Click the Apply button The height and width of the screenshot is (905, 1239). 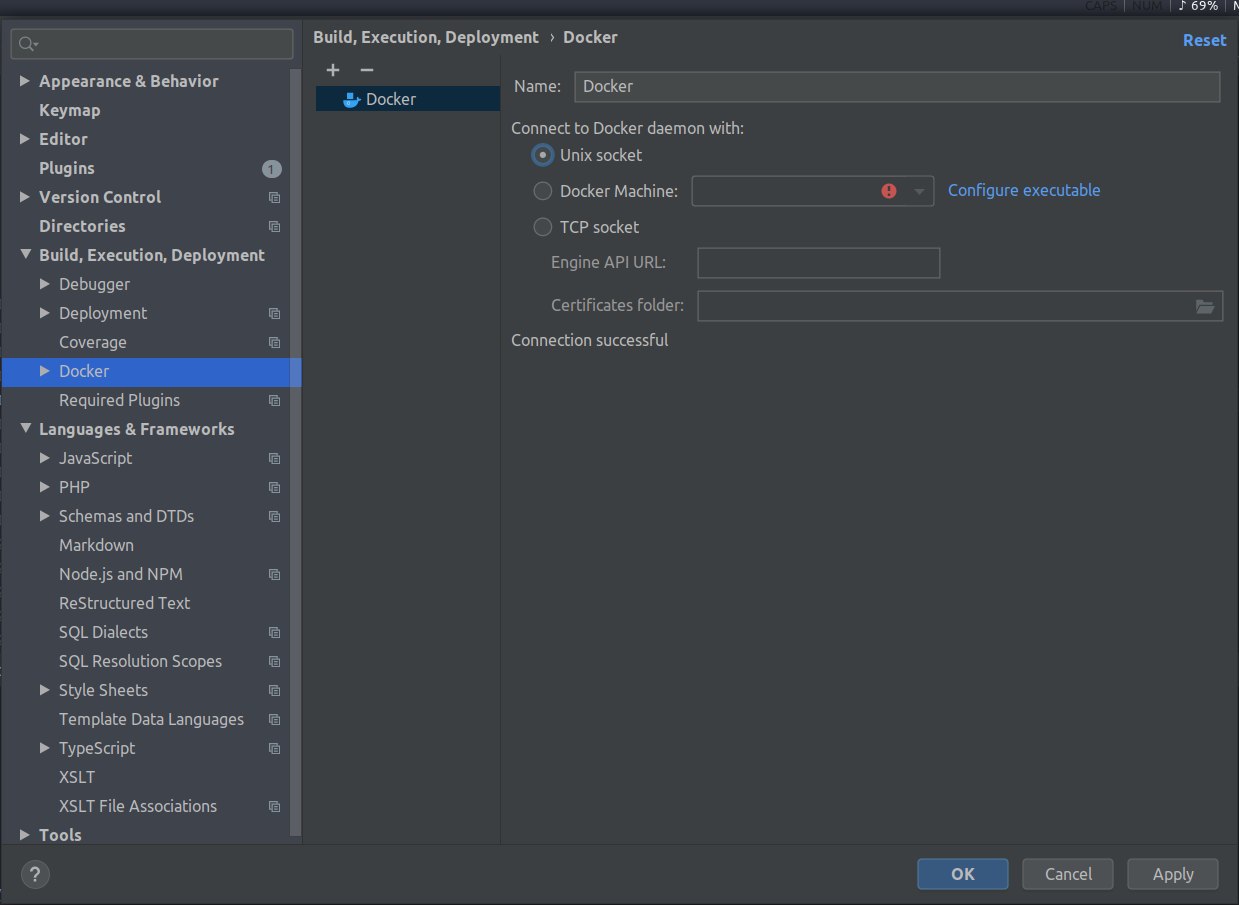[x=1173, y=874]
